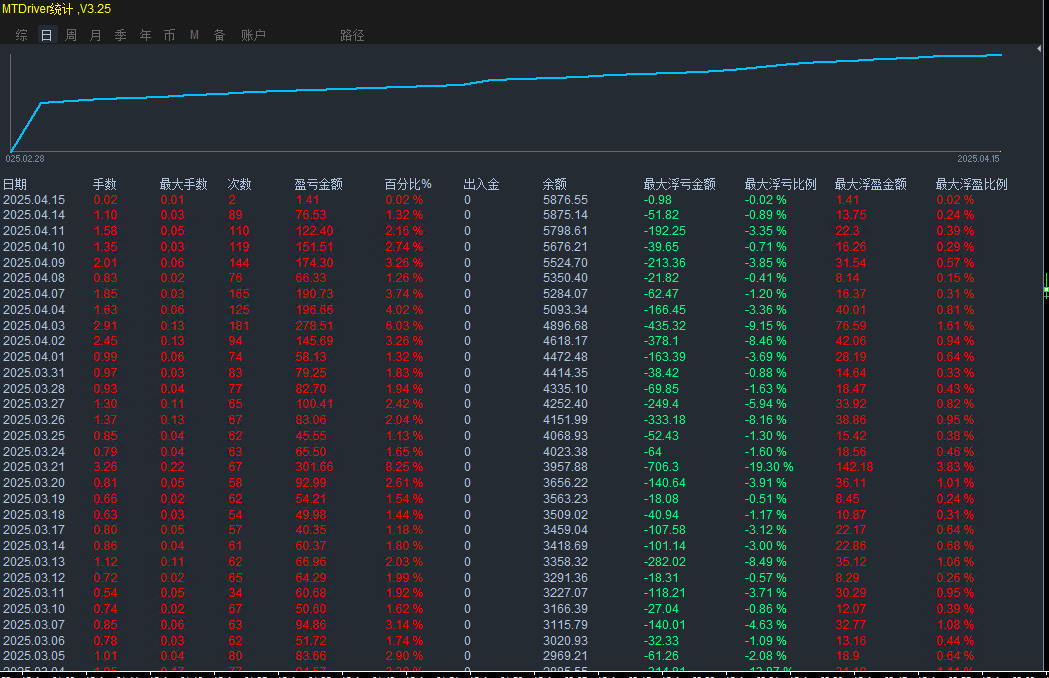Click the 次数 column header
The image size is (1049, 678).
click(239, 184)
